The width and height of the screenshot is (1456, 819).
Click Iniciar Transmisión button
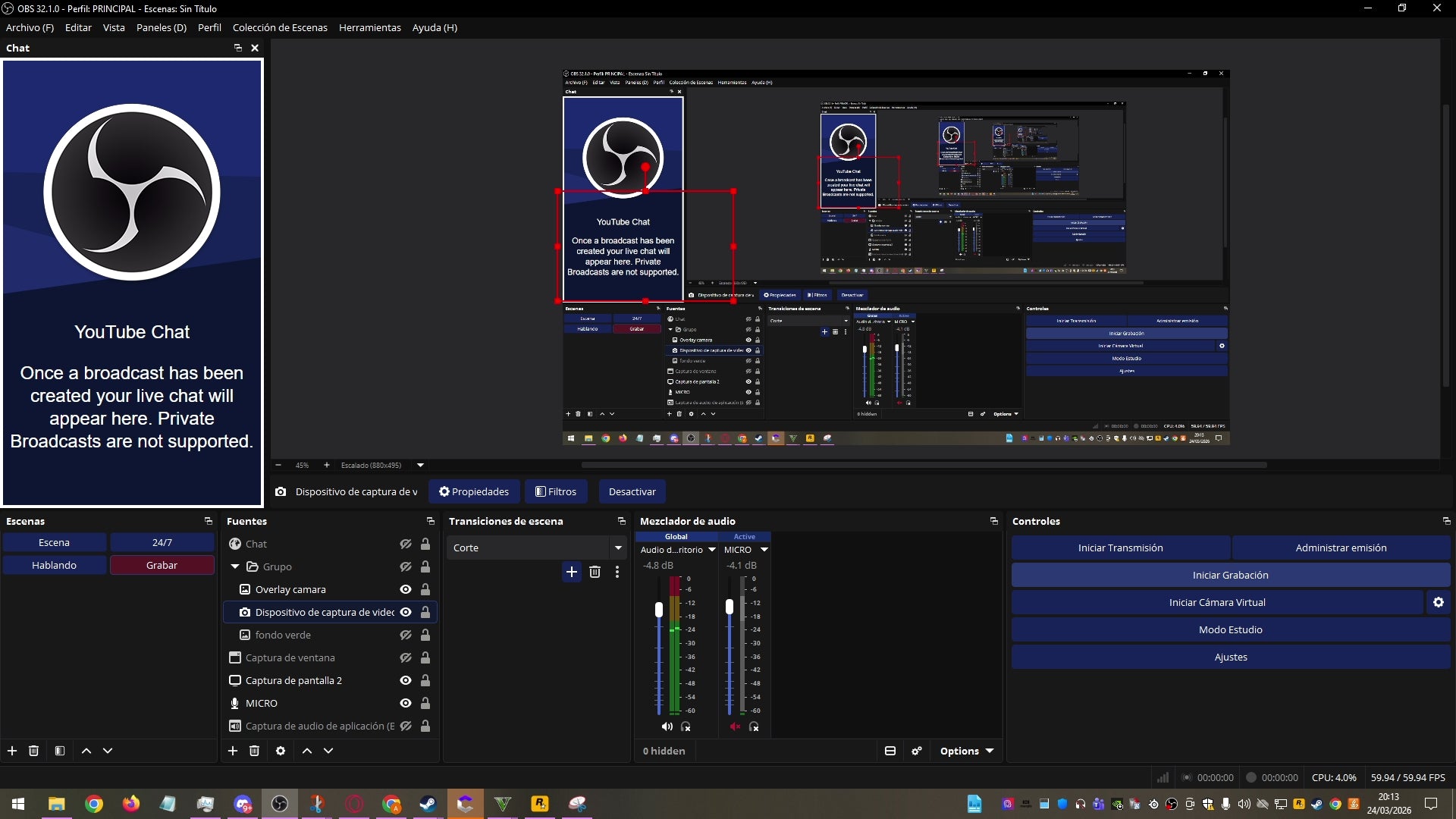coord(1120,548)
